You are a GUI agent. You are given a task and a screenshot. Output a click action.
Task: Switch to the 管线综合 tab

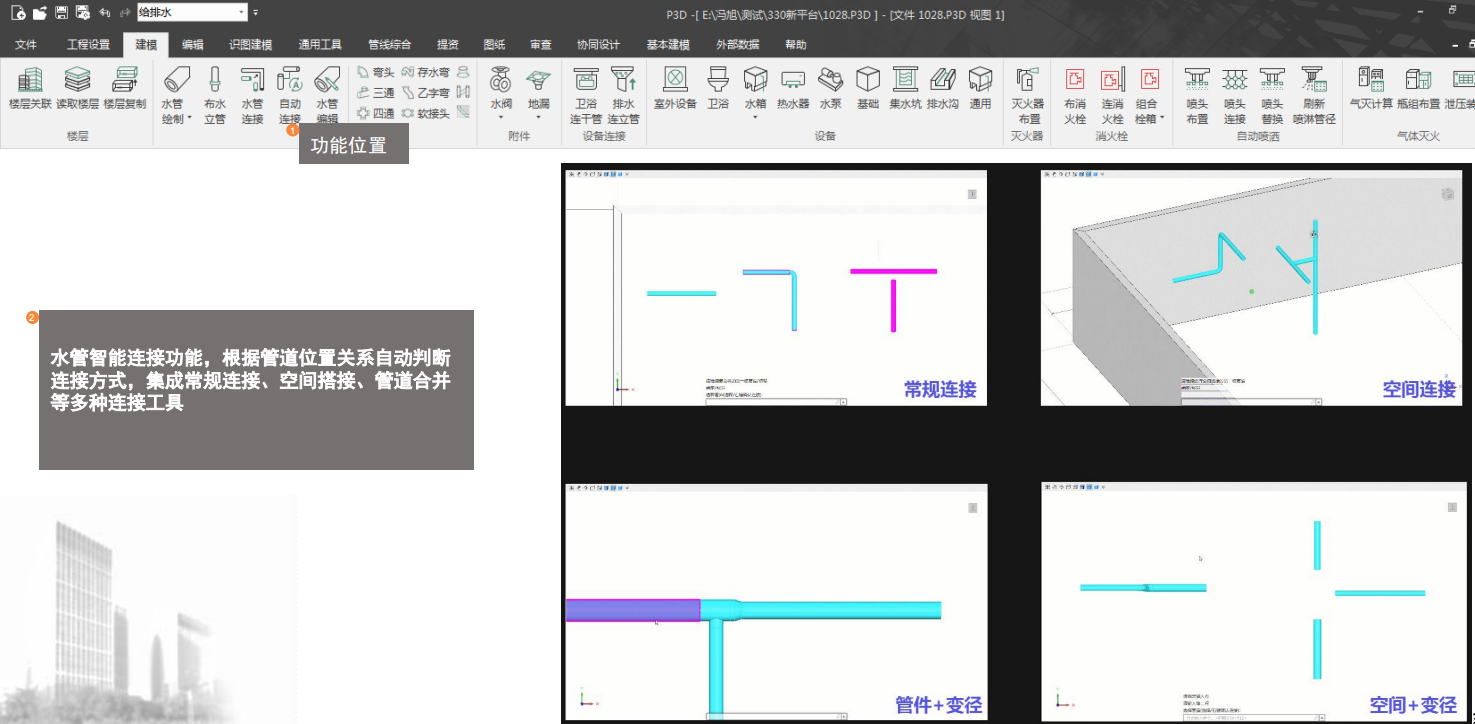click(389, 45)
